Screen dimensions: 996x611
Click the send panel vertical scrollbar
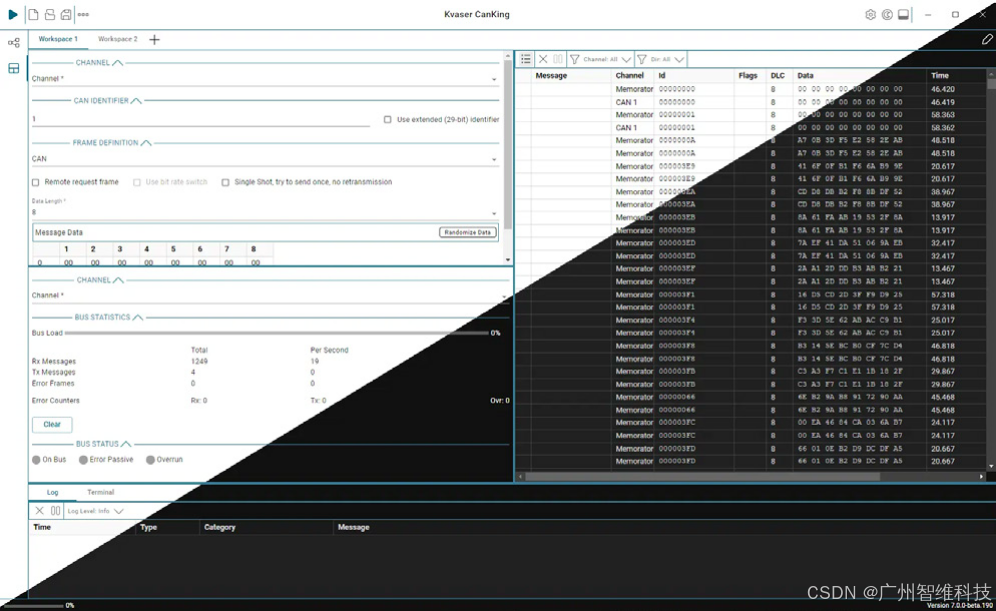[x=508, y=146]
